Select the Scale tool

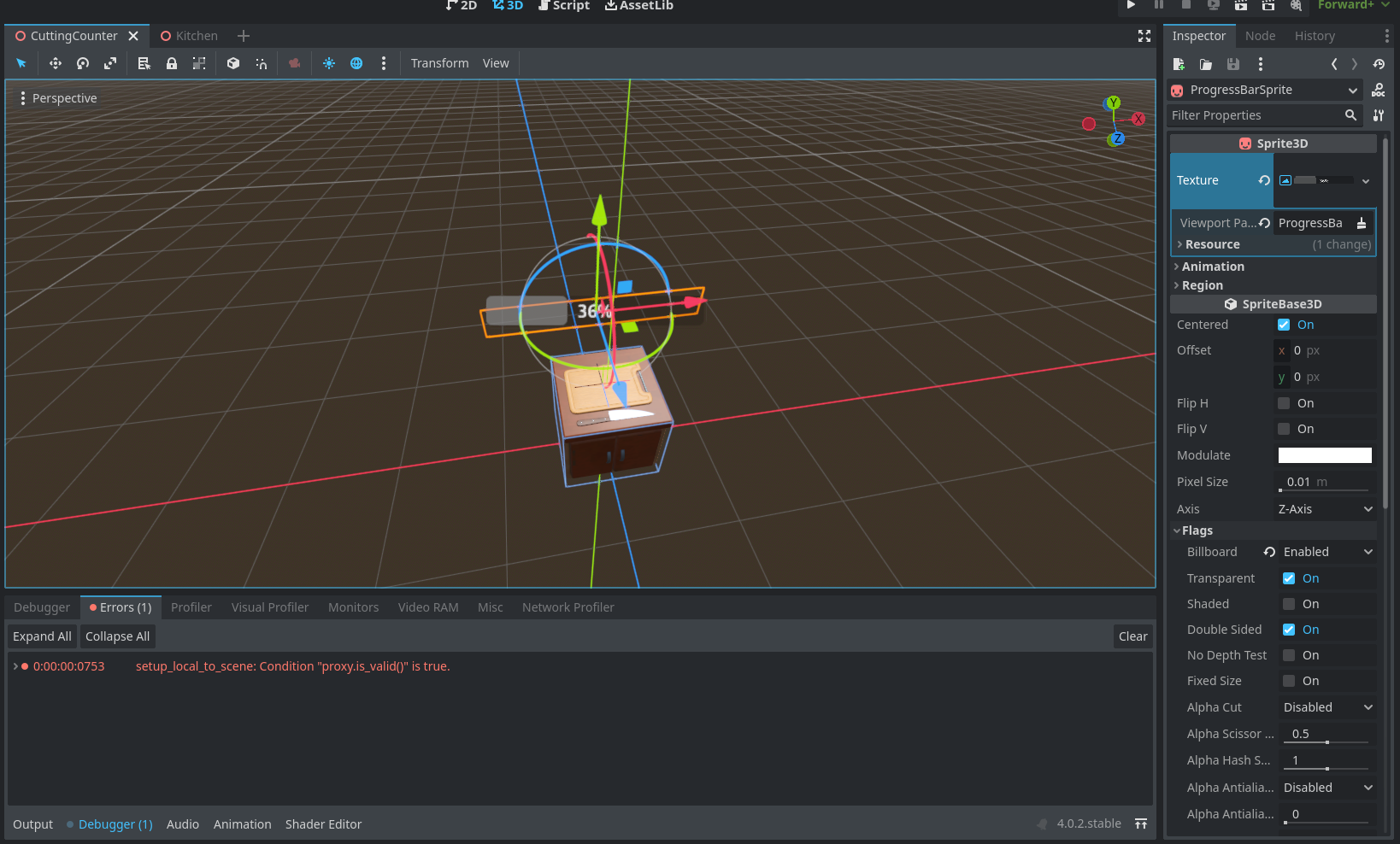pyautogui.click(x=109, y=63)
